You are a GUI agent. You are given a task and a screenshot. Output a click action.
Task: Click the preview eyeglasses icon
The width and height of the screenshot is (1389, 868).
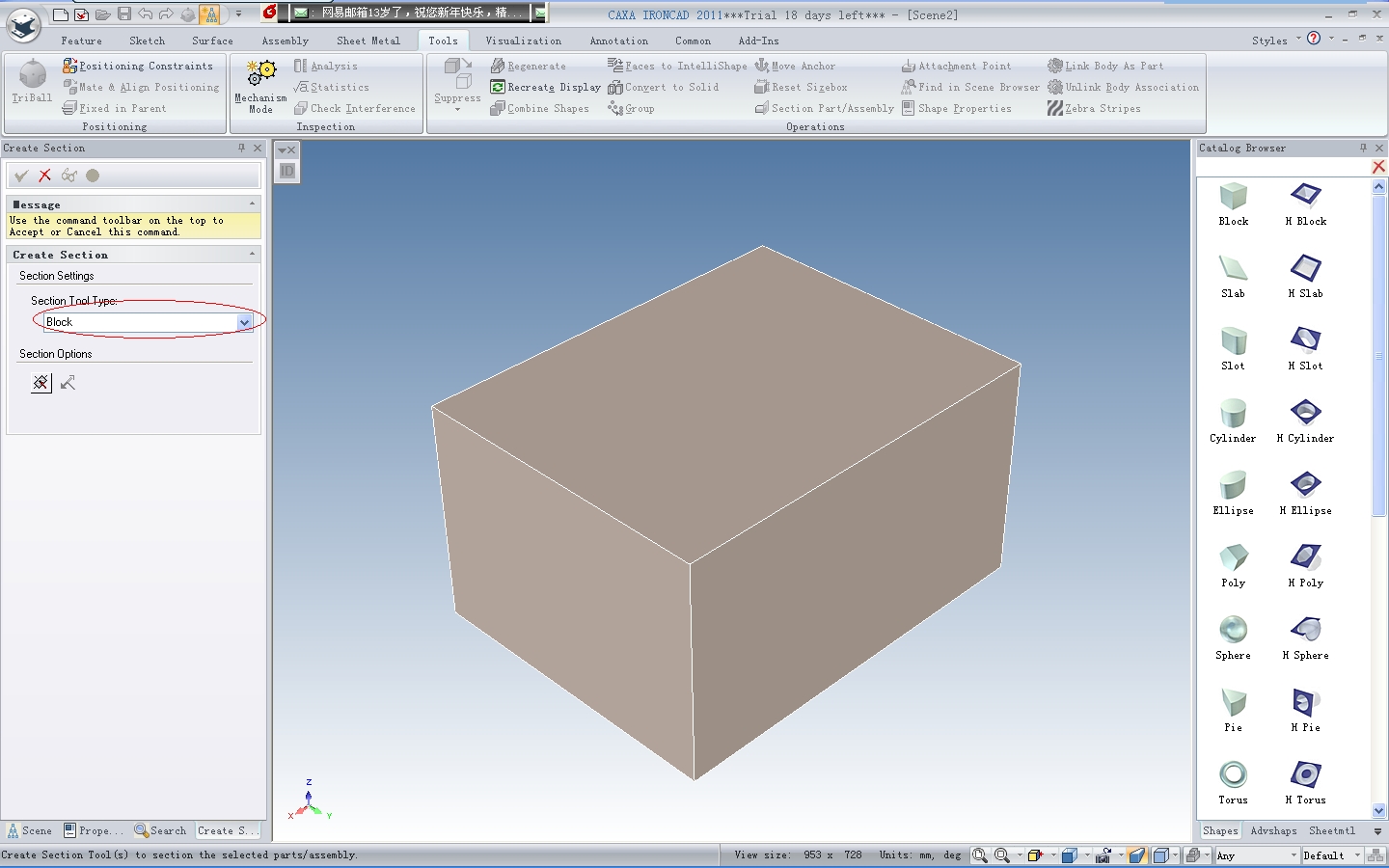point(68,176)
